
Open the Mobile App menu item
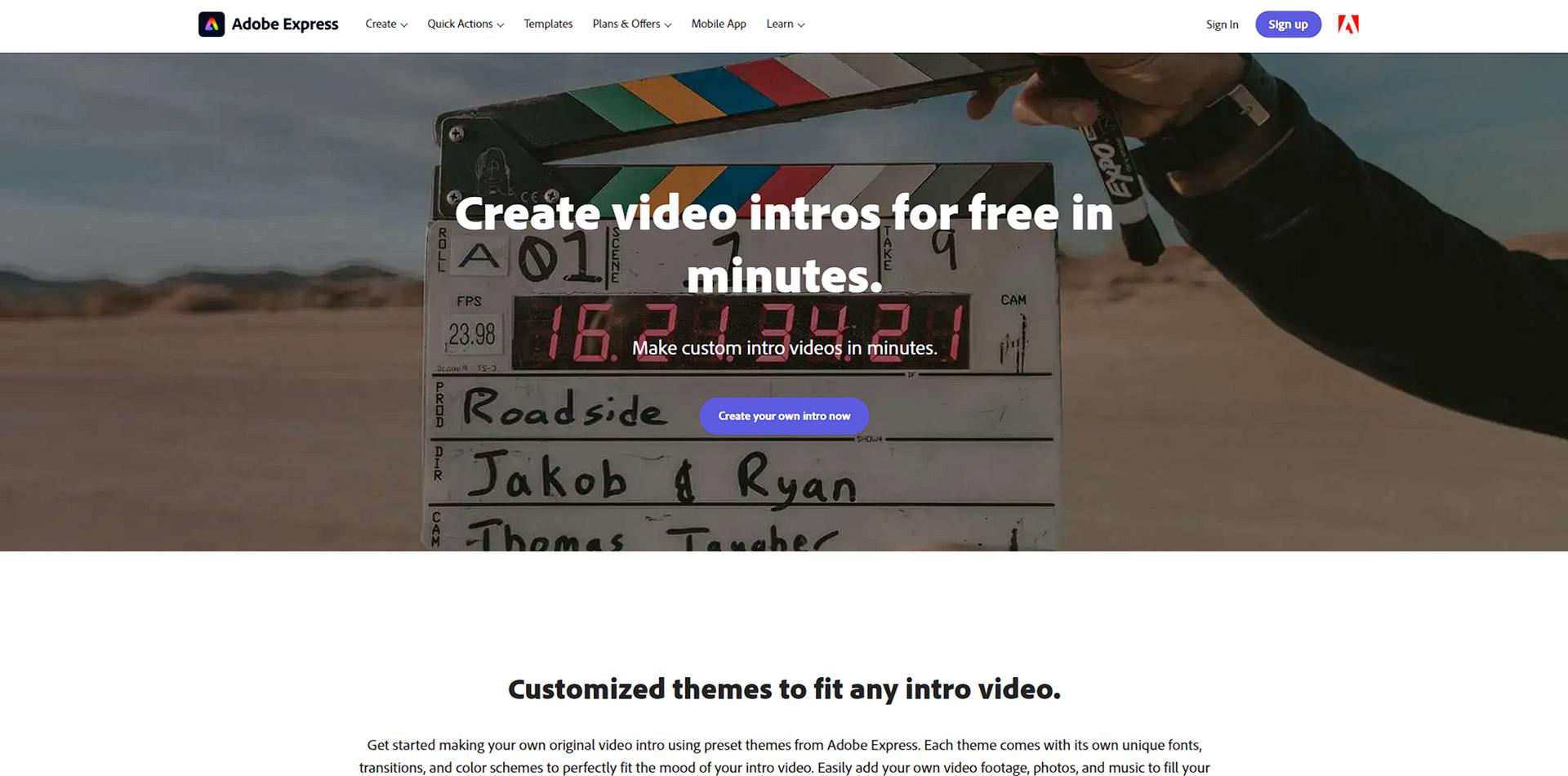719,24
